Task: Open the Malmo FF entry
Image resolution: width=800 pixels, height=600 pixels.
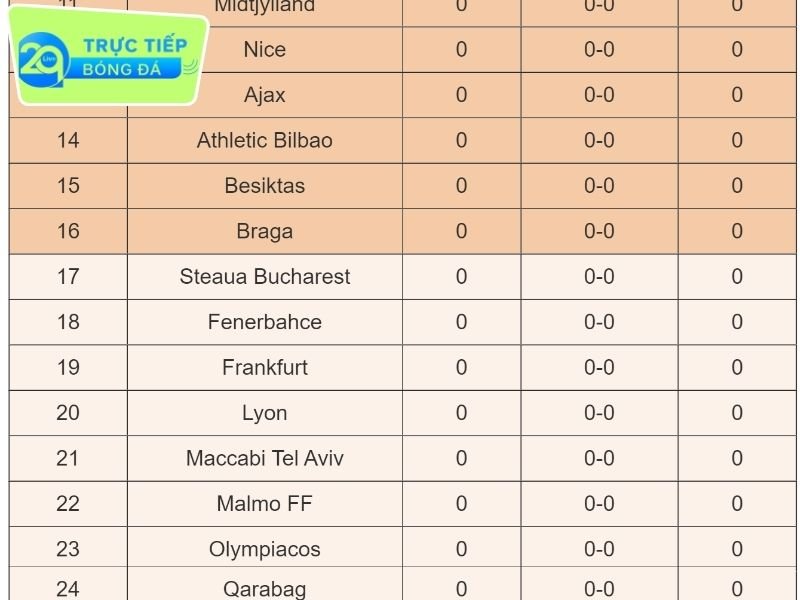Action: tap(265, 504)
